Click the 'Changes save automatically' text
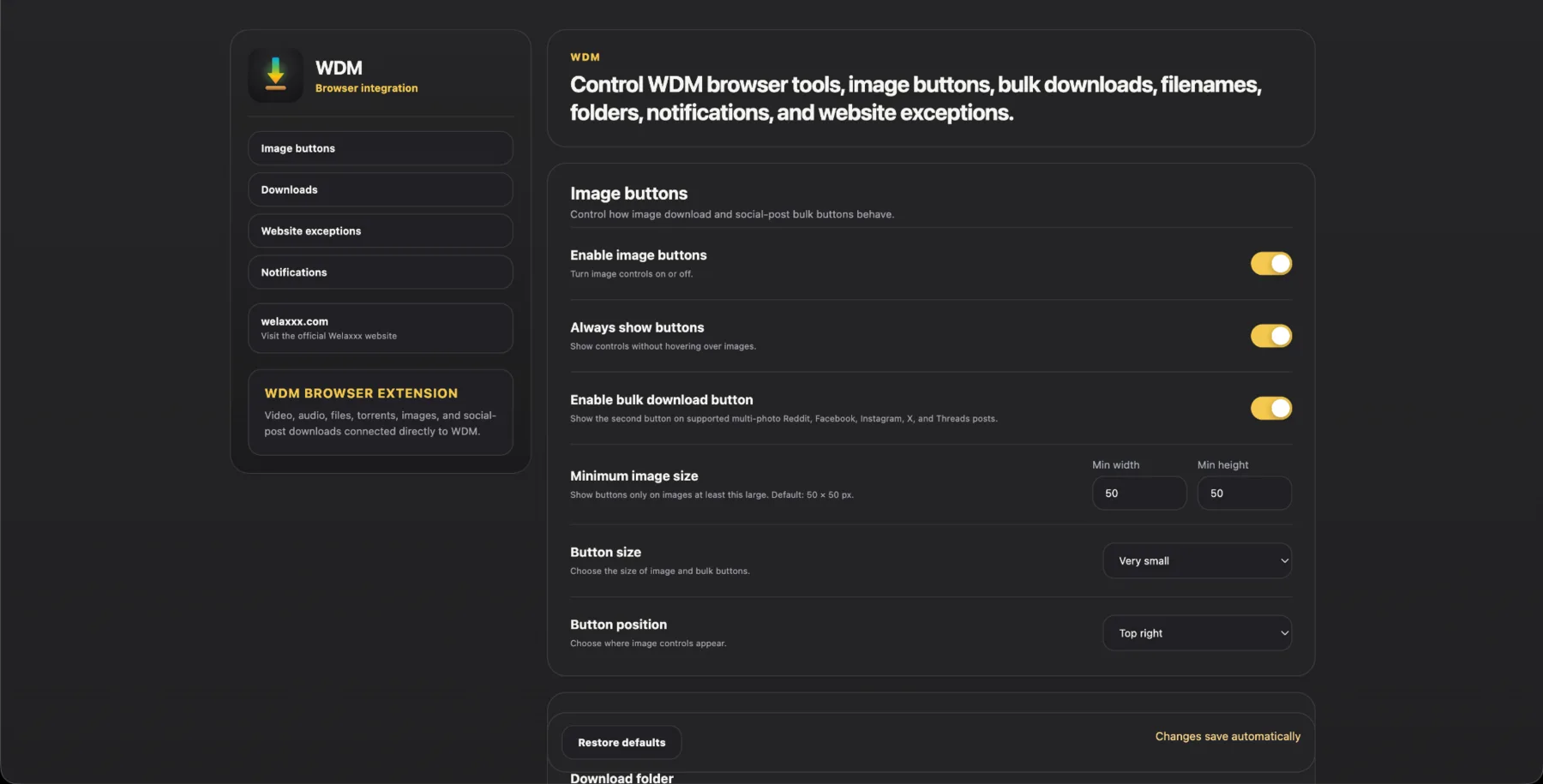The width and height of the screenshot is (1543, 784). (1228, 737)
